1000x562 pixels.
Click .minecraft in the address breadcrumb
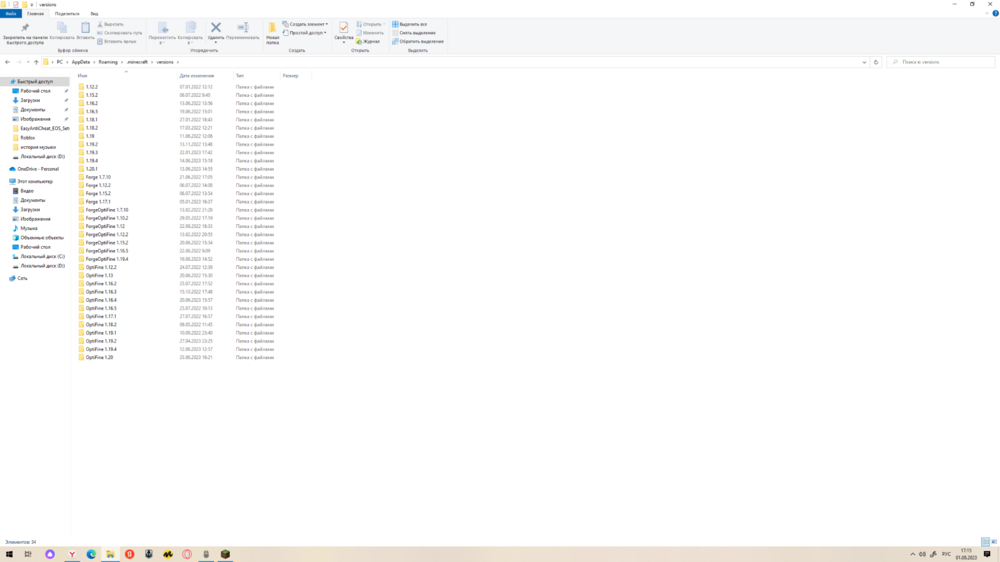[x=137, y=62]
